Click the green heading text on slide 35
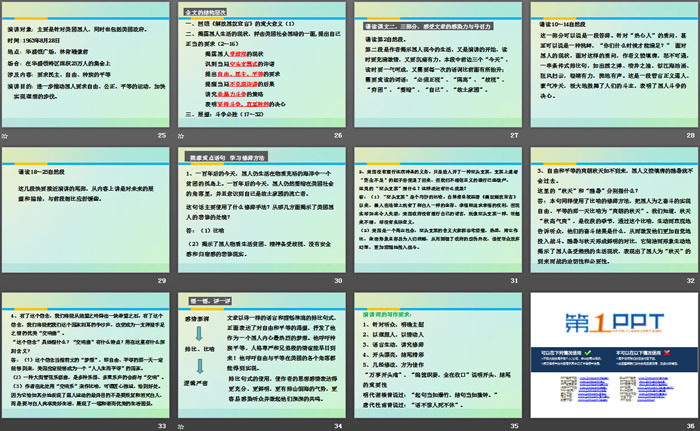The image size is (700, 431). click(x=387, y=314)
